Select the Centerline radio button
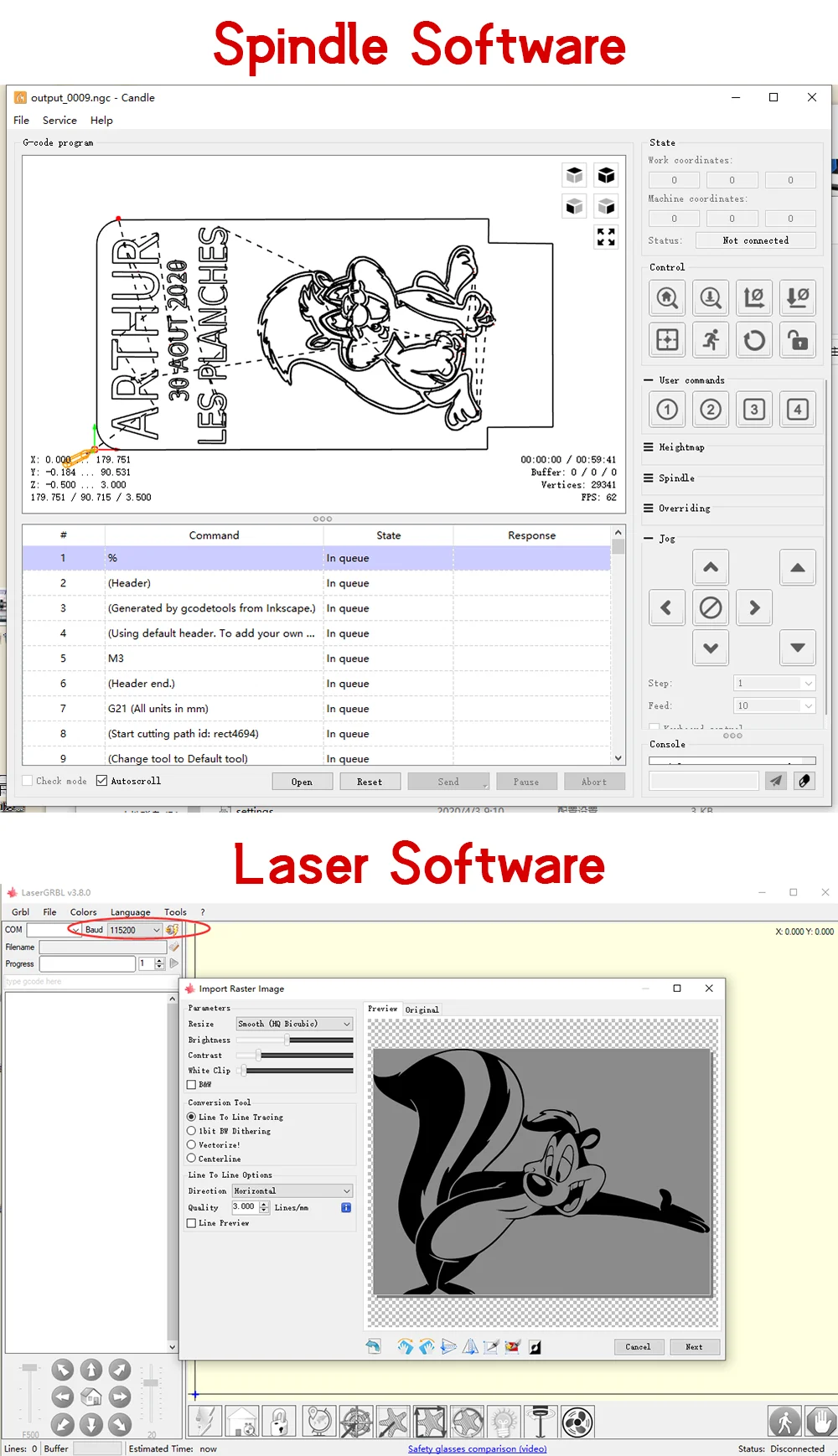Viewport: 838px width, 1456px height. click(x=191, y=1159)
